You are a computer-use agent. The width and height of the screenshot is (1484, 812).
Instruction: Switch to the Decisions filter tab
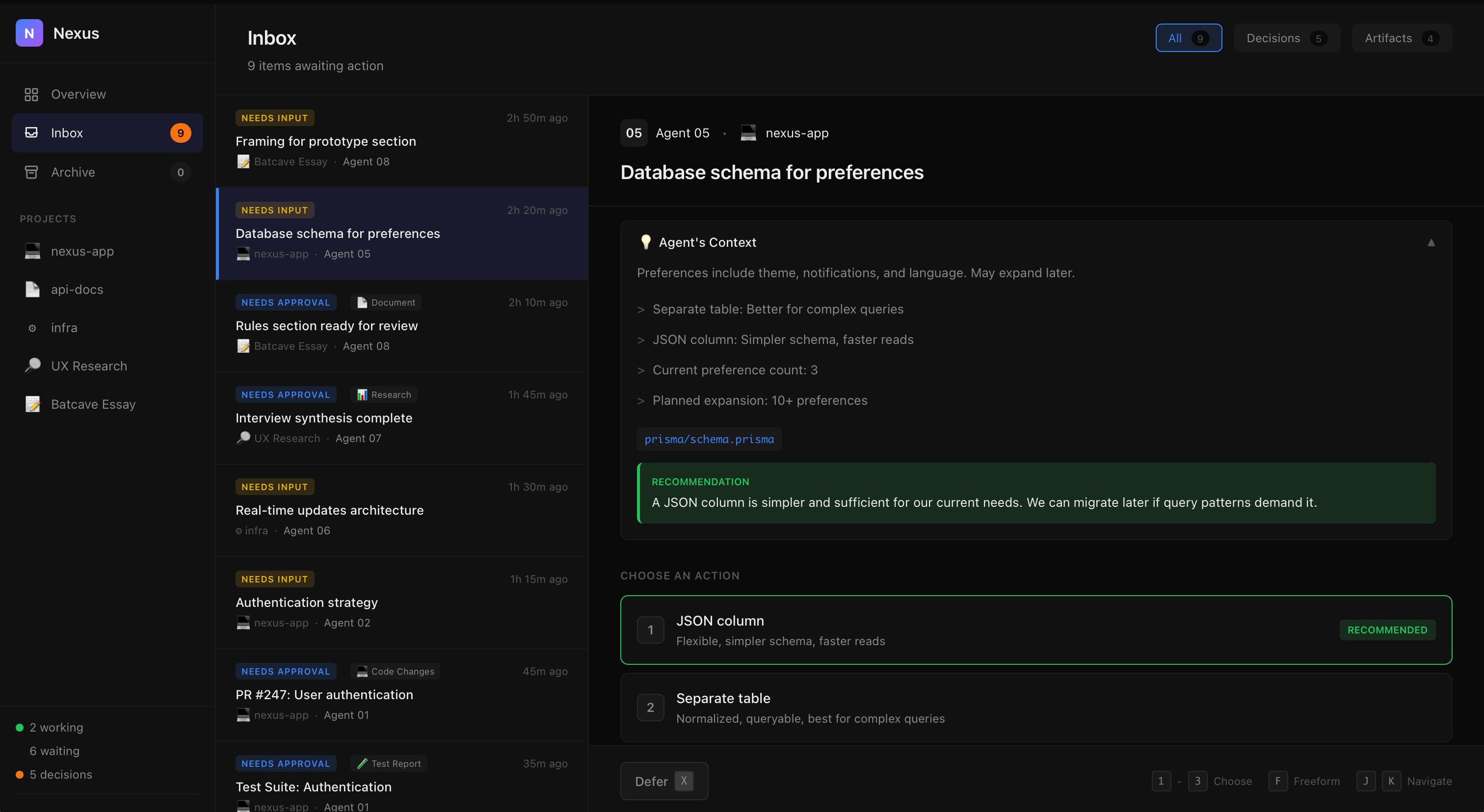click(x=1286, y=38)
